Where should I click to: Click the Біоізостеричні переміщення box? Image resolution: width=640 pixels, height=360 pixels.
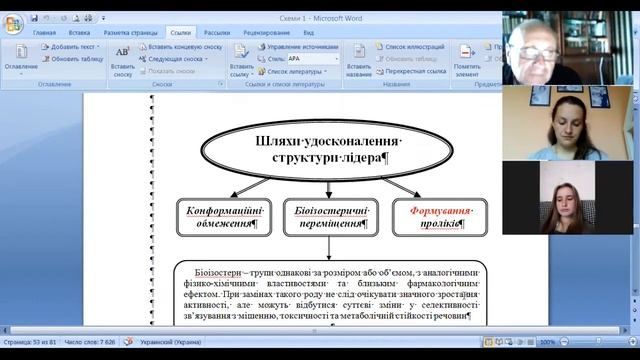[x=331, y=217]
